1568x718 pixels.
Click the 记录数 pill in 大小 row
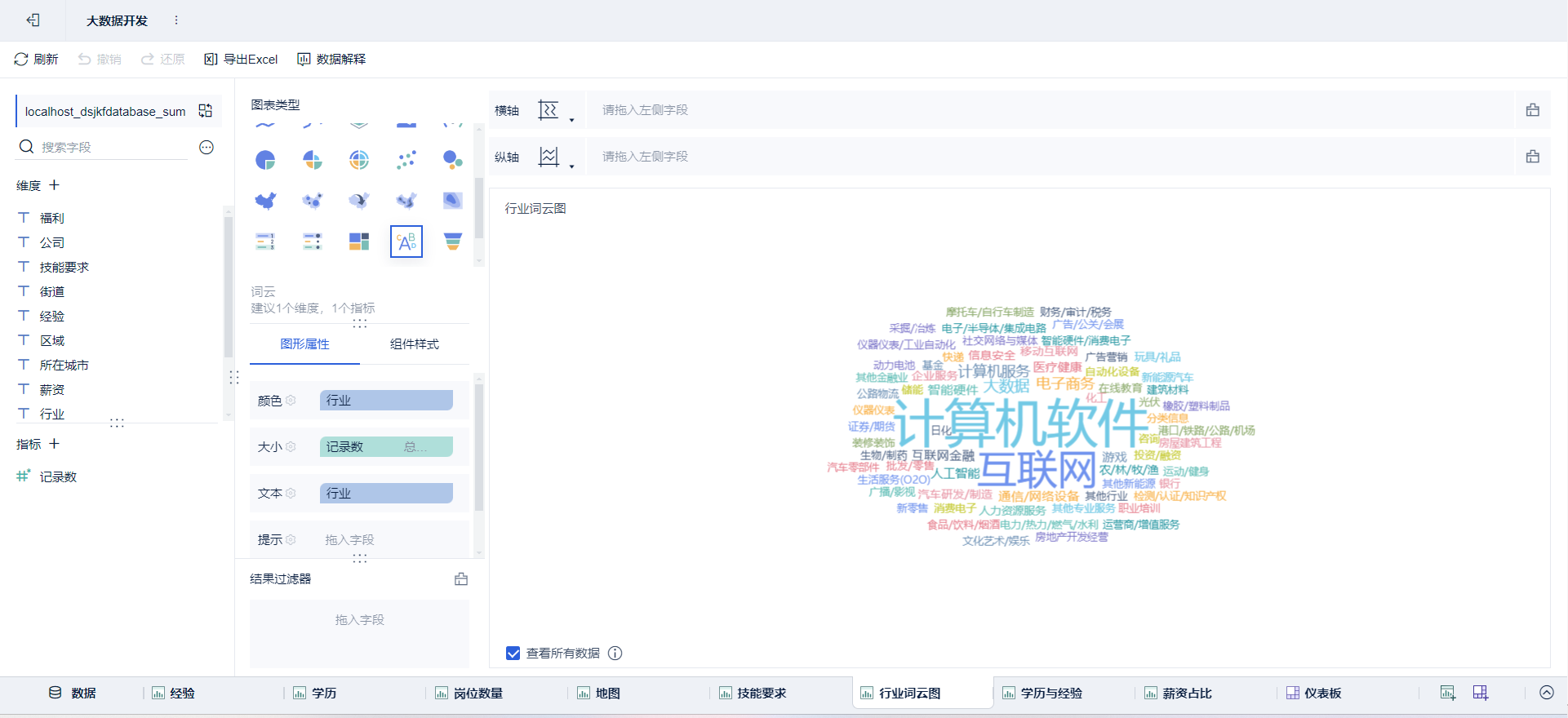pyautogui.click(x=386, y=447)
